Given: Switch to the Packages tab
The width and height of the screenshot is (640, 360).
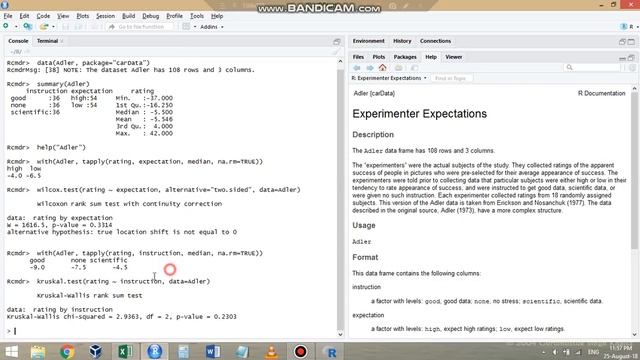Looking at the screenshot, I should point(405,57).
